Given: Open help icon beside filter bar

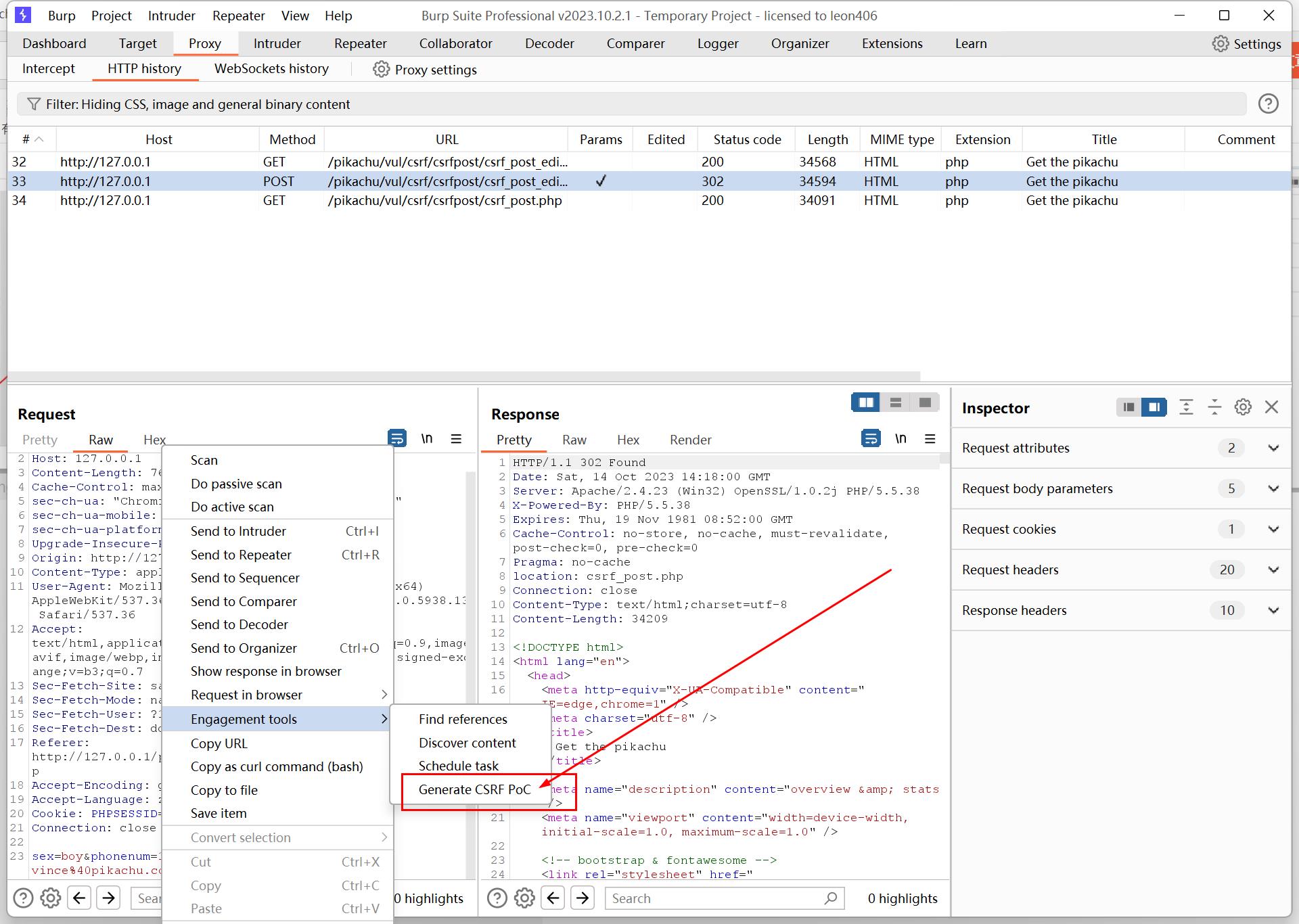Looking at the screenshot, I should (x=1269, y=103).
